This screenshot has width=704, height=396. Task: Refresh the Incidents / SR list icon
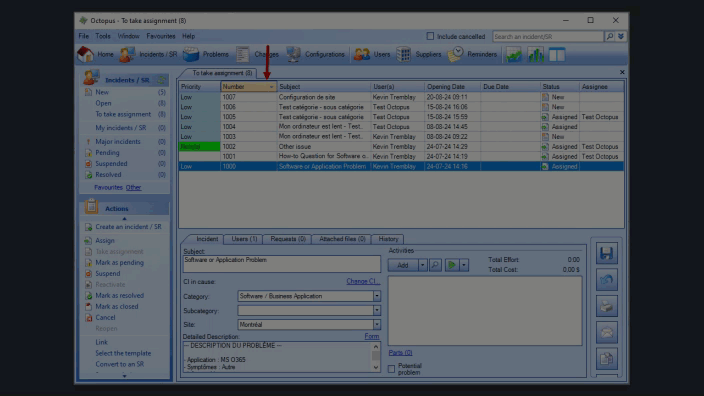(161, 80)
